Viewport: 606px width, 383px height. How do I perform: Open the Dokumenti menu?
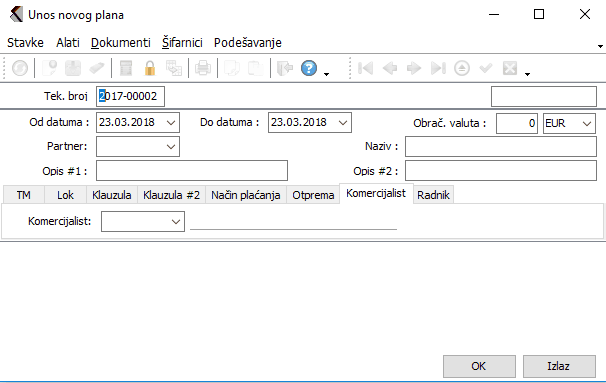click(121, 43)
